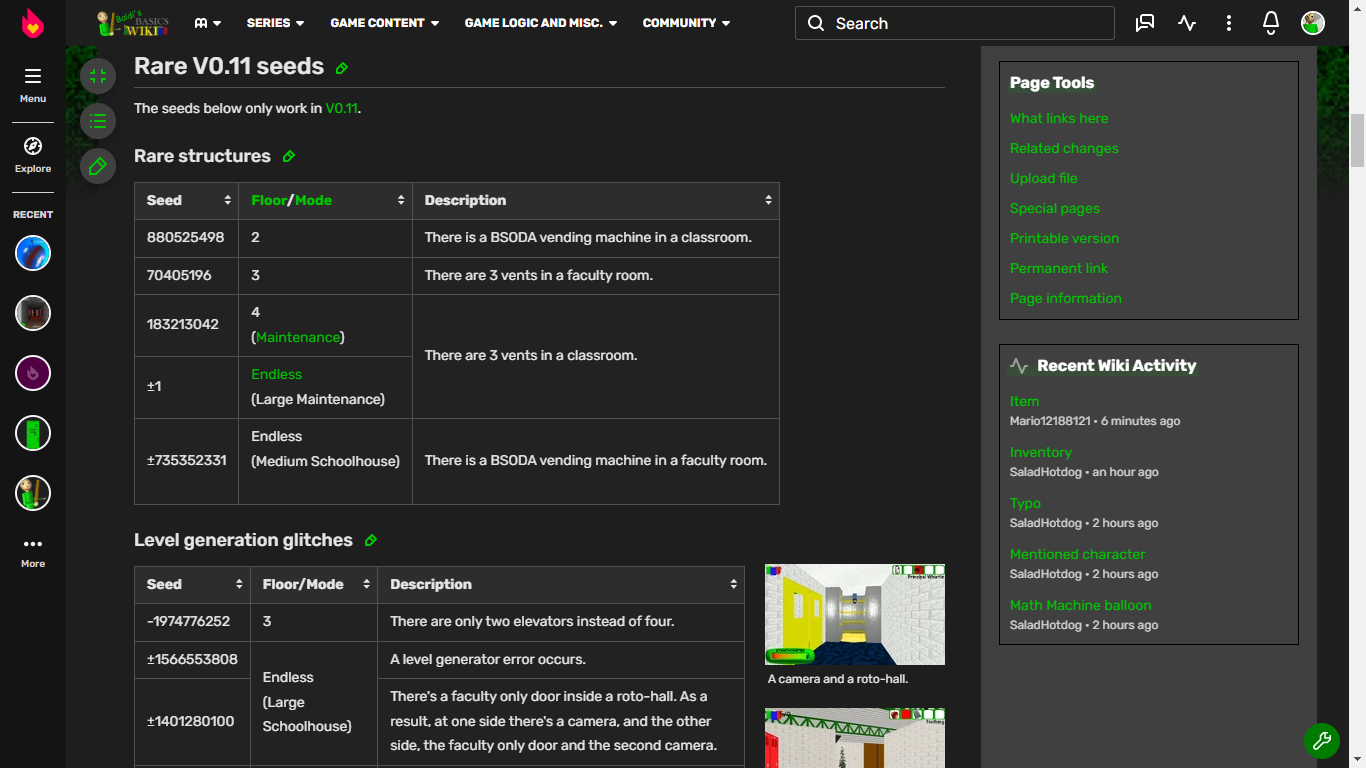
Task: Open the table of contents list icon
Action: 98,121
